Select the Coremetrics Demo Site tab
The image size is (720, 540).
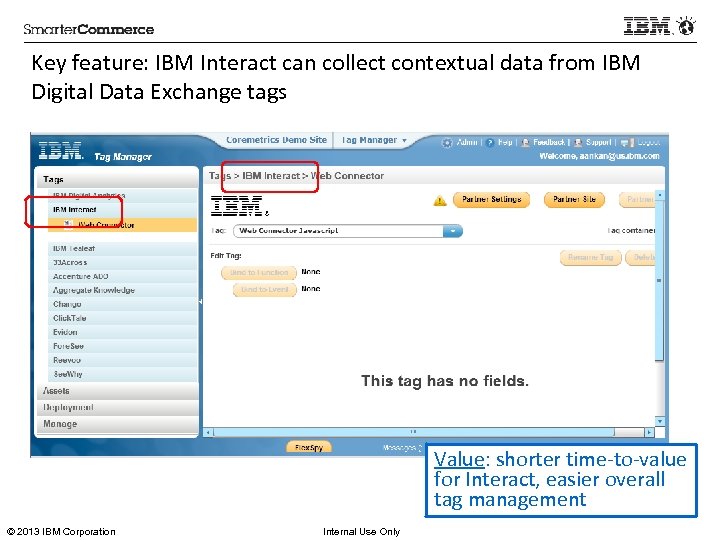coord(276,140)
